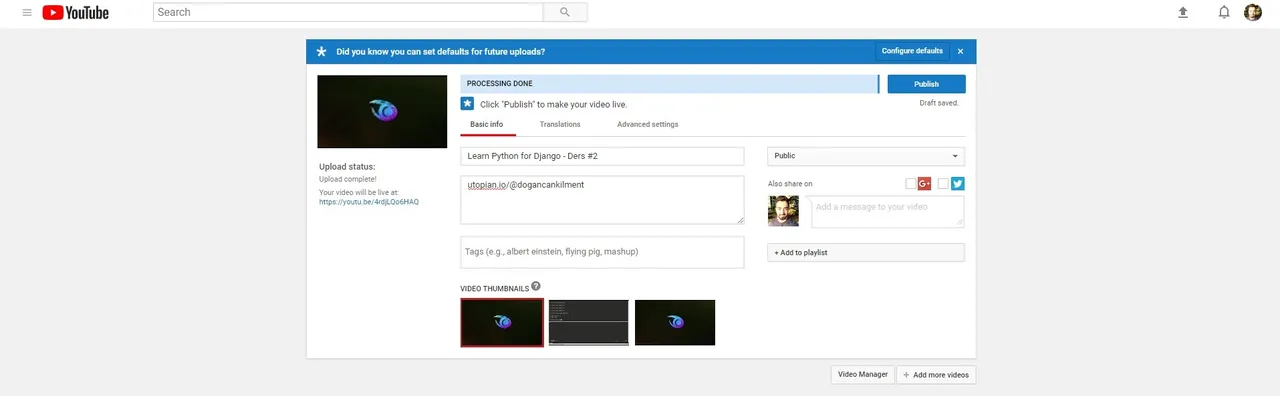Click the profile photo beside message box
This screenshot has height=396, width=1280.
tap(783, 211)
